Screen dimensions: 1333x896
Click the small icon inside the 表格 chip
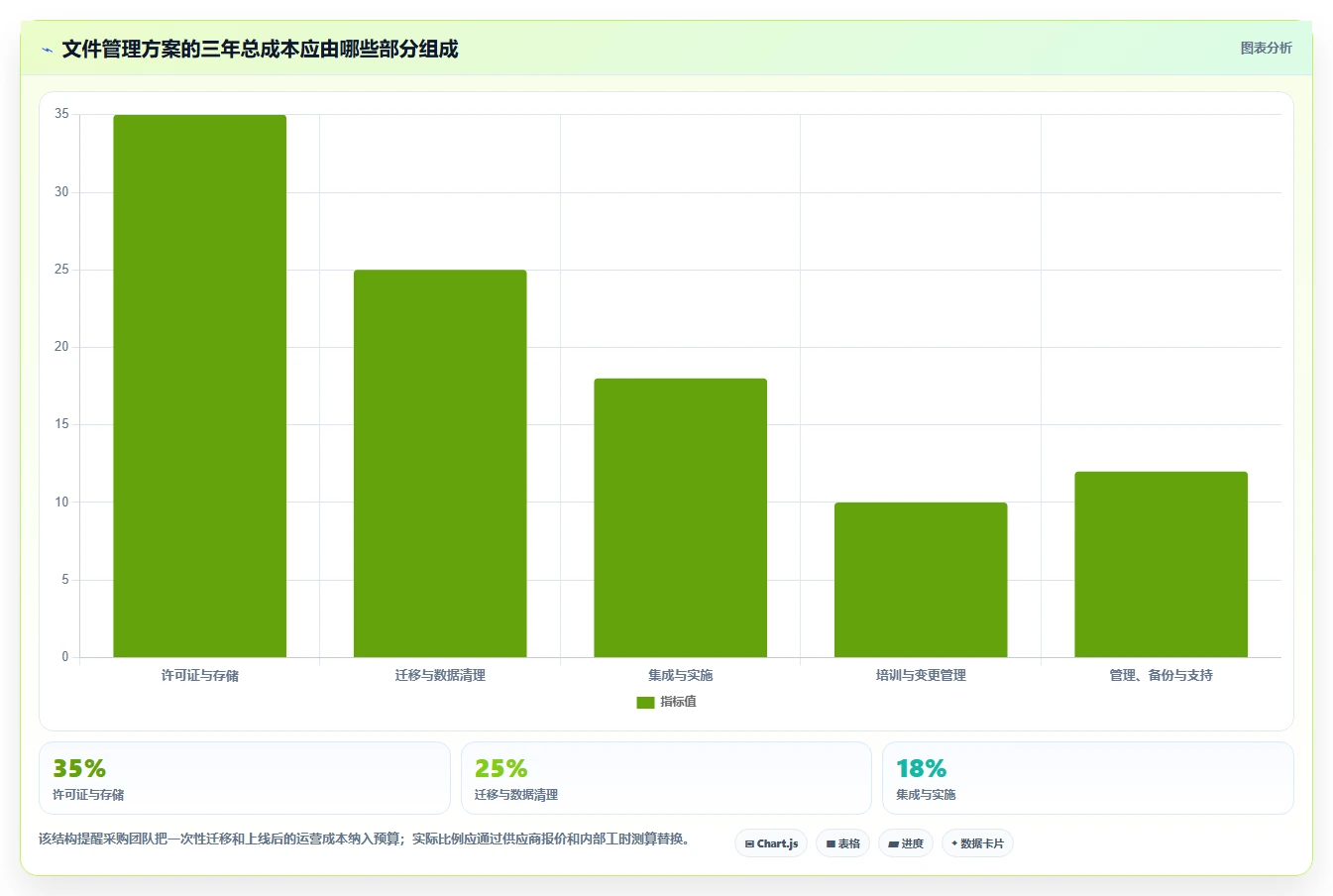(831, 844)
